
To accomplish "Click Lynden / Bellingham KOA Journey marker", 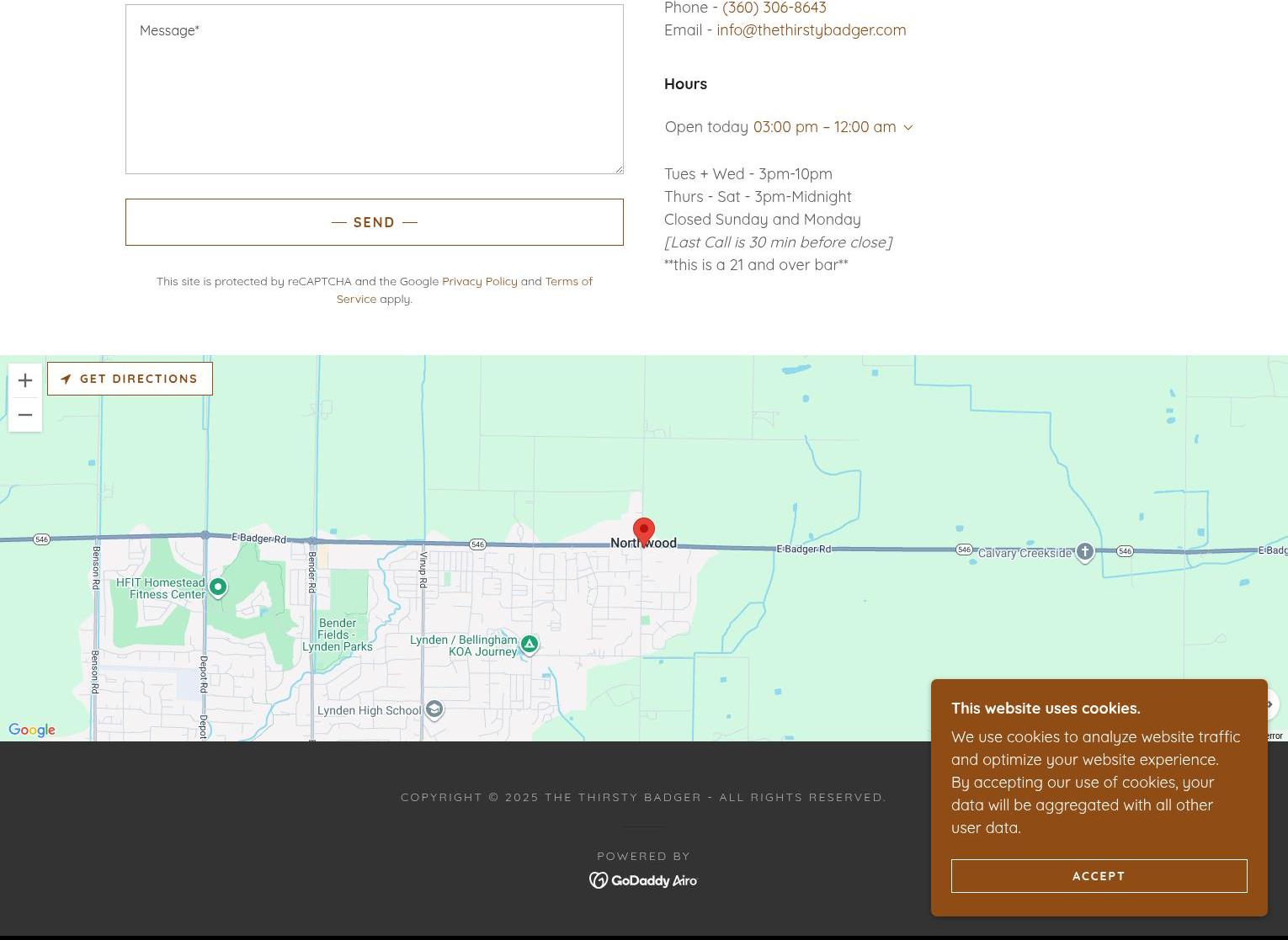I will point(529,644).
